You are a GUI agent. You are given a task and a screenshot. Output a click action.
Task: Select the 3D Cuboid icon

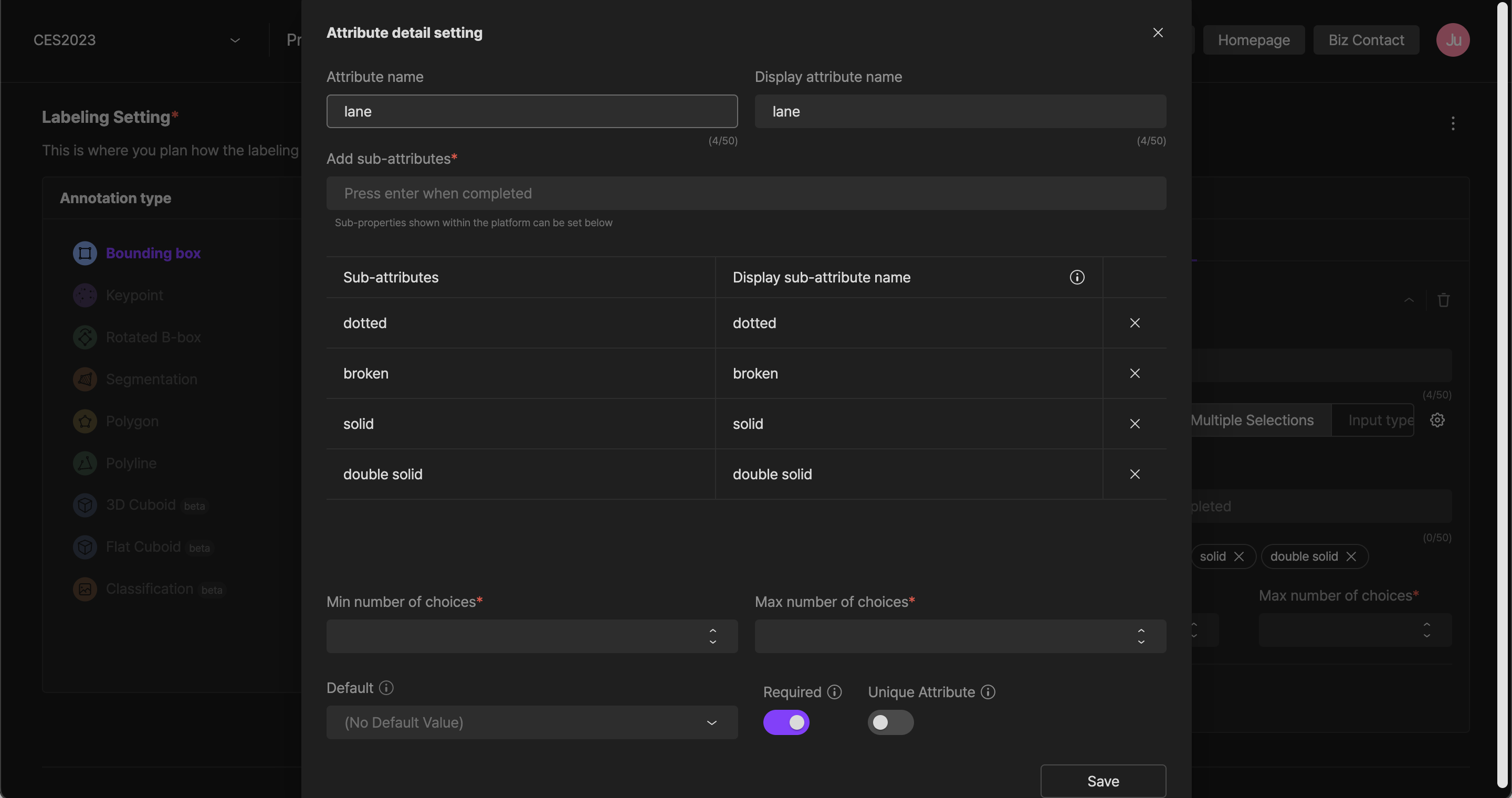coord(85,505)
